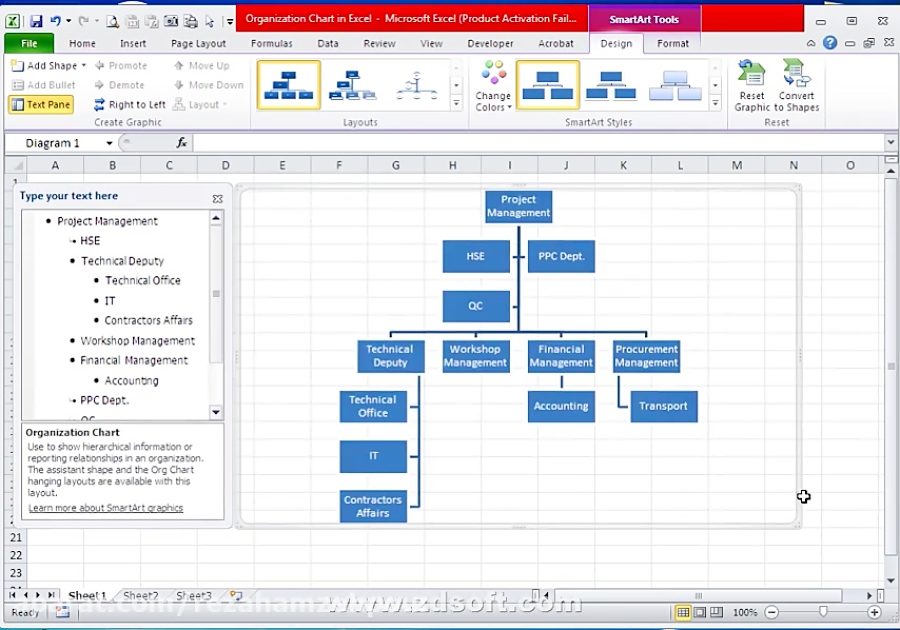
Task: Expand the formula bar with the arrow
Action: [x=890, y=142]
